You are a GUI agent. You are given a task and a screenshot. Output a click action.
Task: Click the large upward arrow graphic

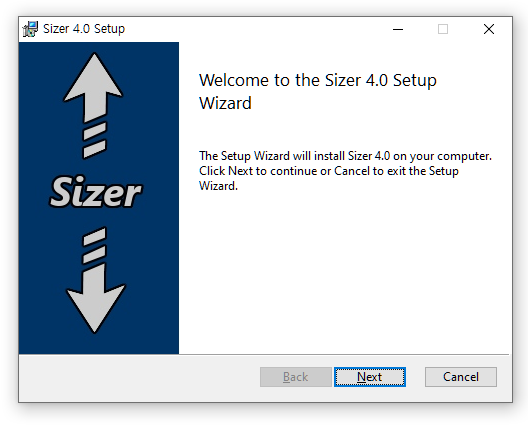(x=93, y=87)
